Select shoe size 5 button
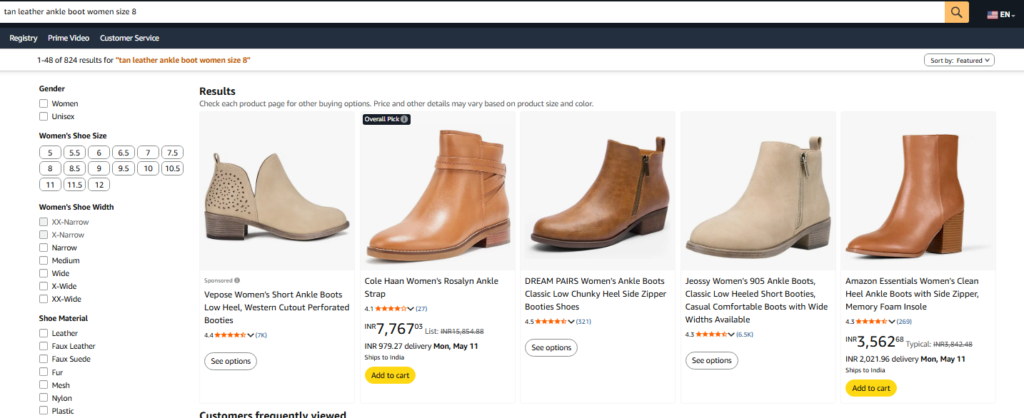Screen dimensions: 1024x418 [50, 153]
